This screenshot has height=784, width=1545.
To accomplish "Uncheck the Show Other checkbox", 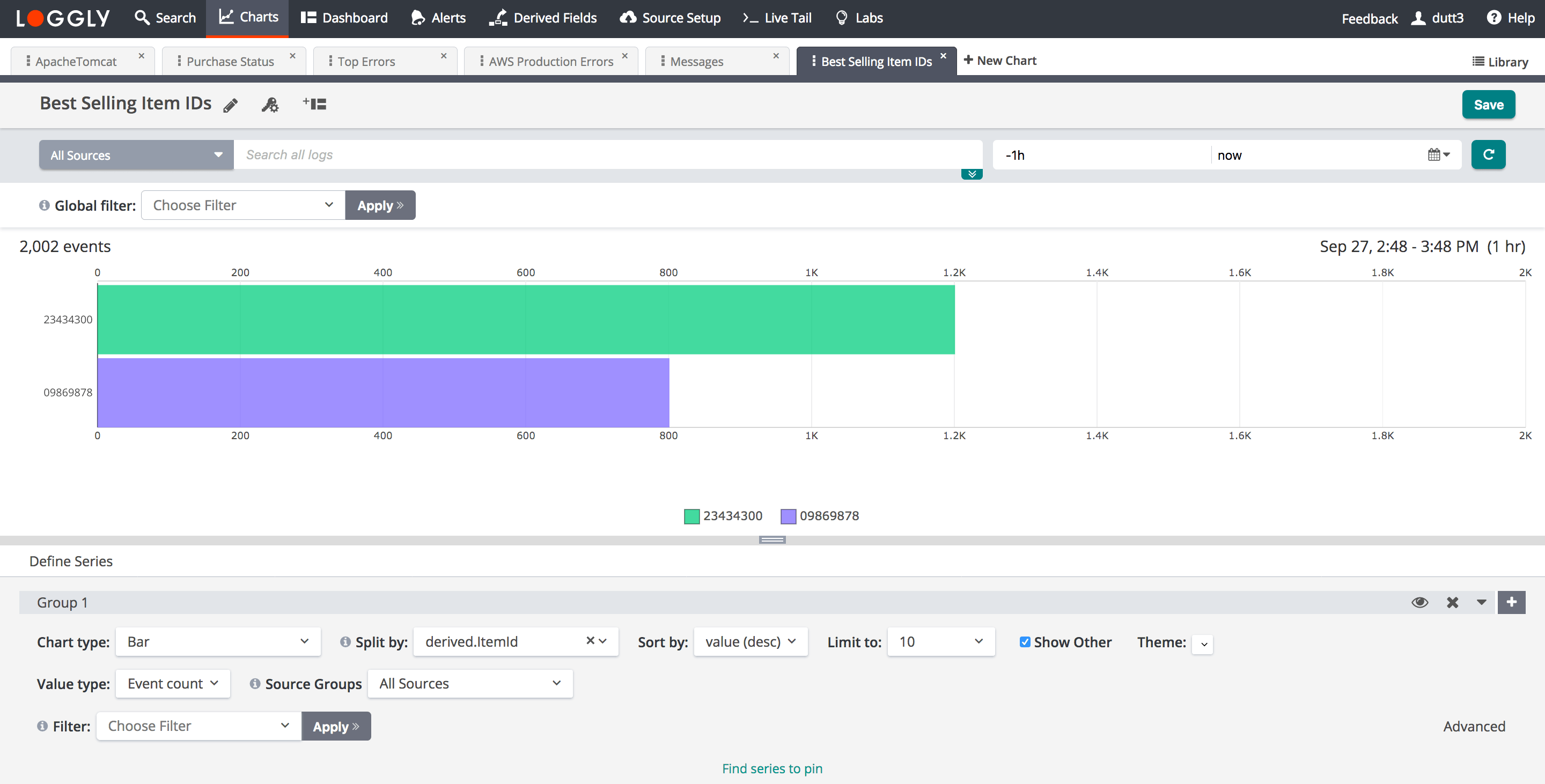I will (1025, 642).
